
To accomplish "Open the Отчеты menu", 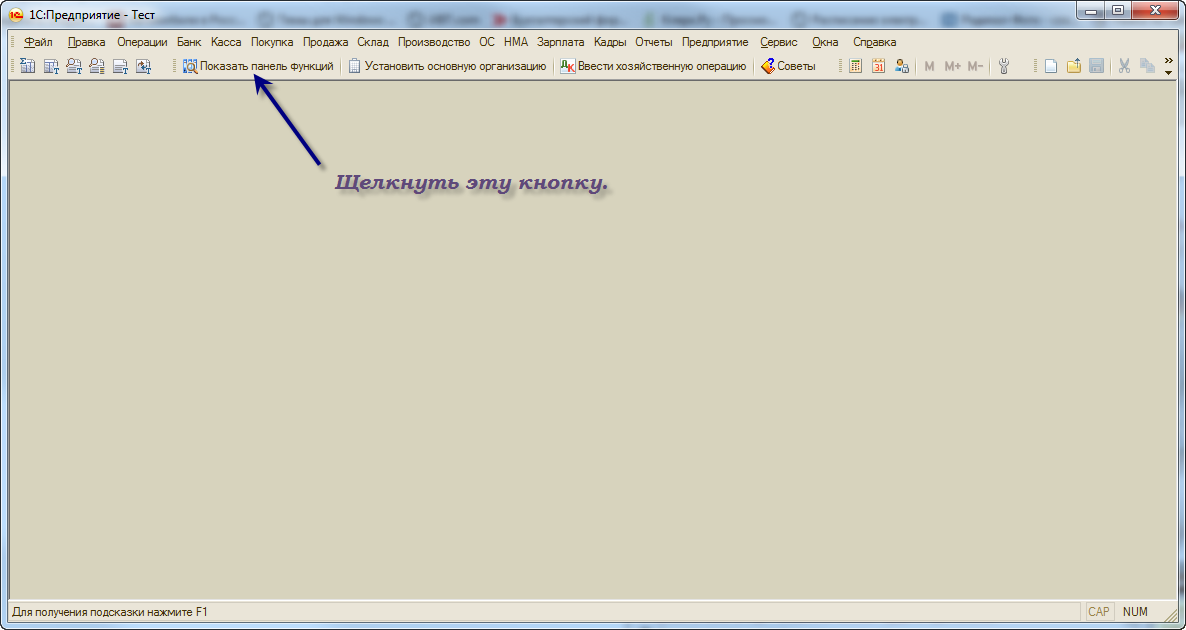I will coord(654,42).
